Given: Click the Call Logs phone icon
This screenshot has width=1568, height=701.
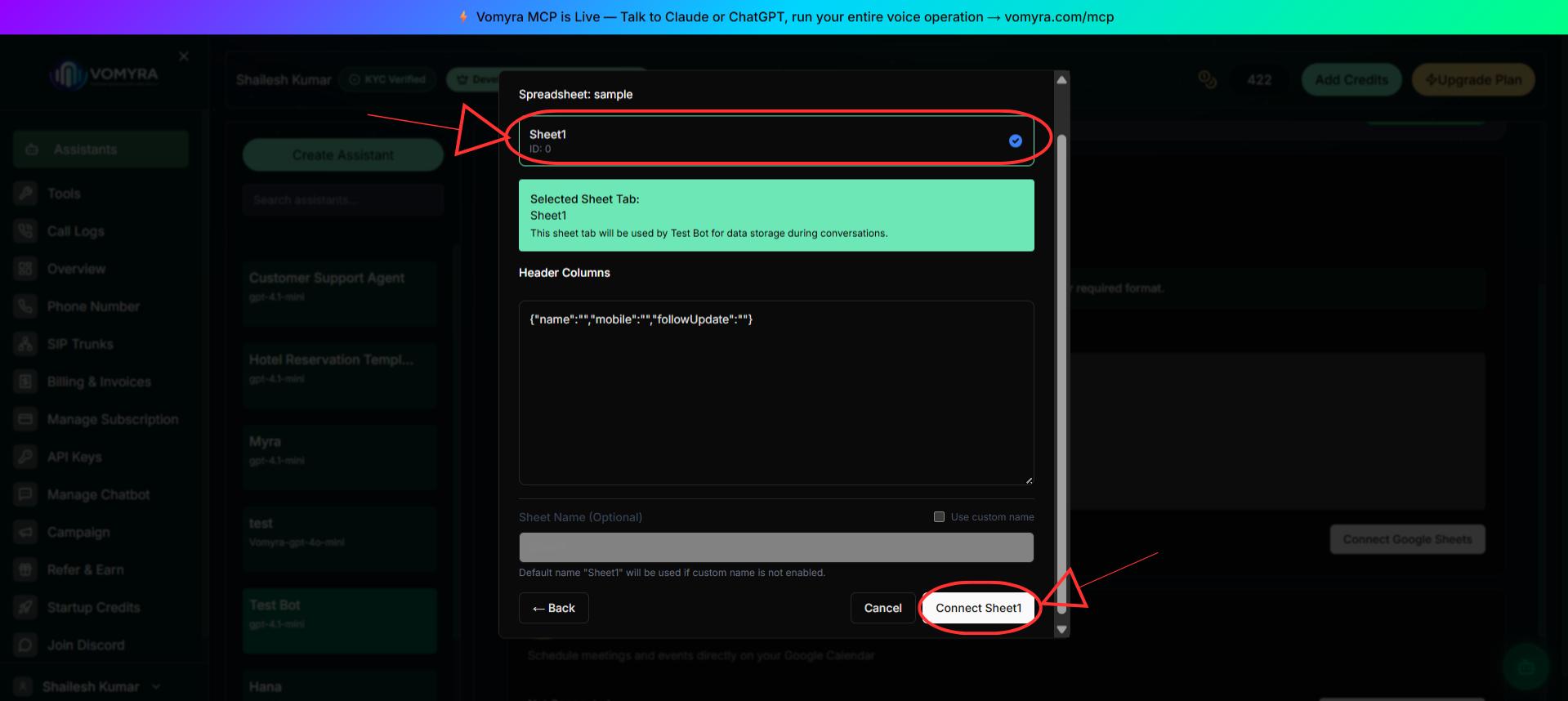Looking at the screenshot, I should pos(26,230).
